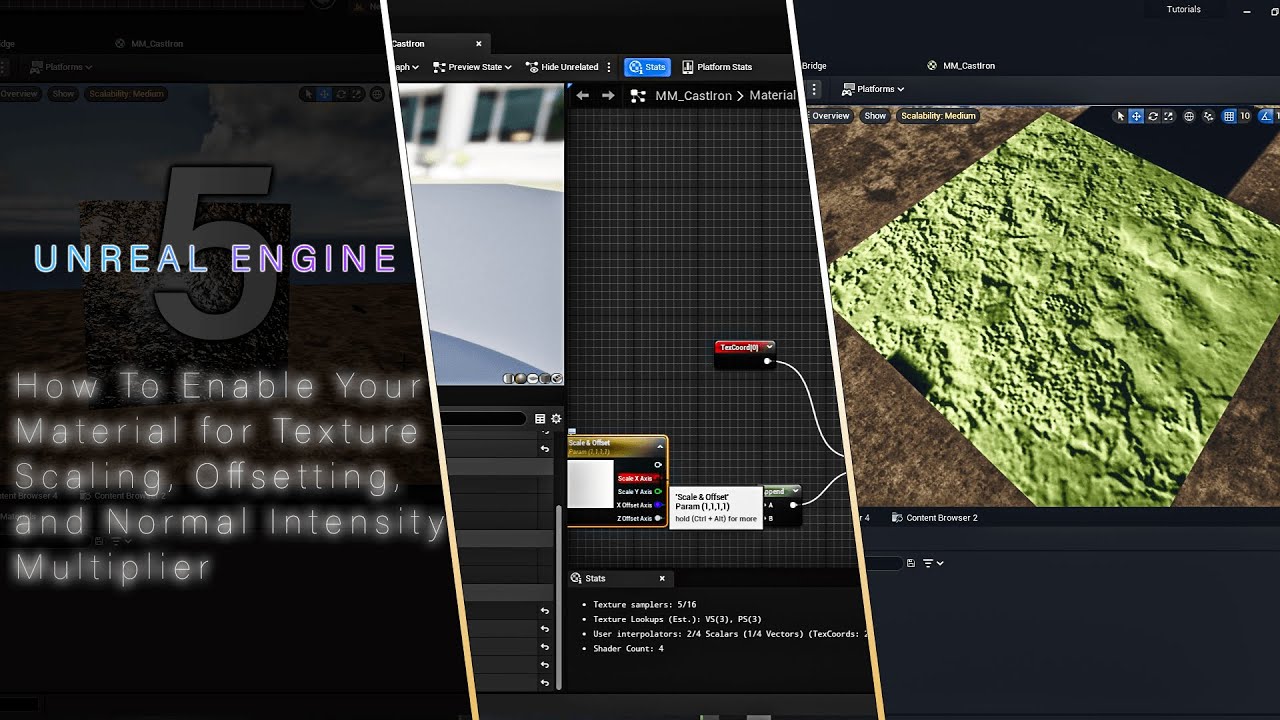
Task: Open the filter dropdown chevron in Content Browser
Action: pos(940,563)
